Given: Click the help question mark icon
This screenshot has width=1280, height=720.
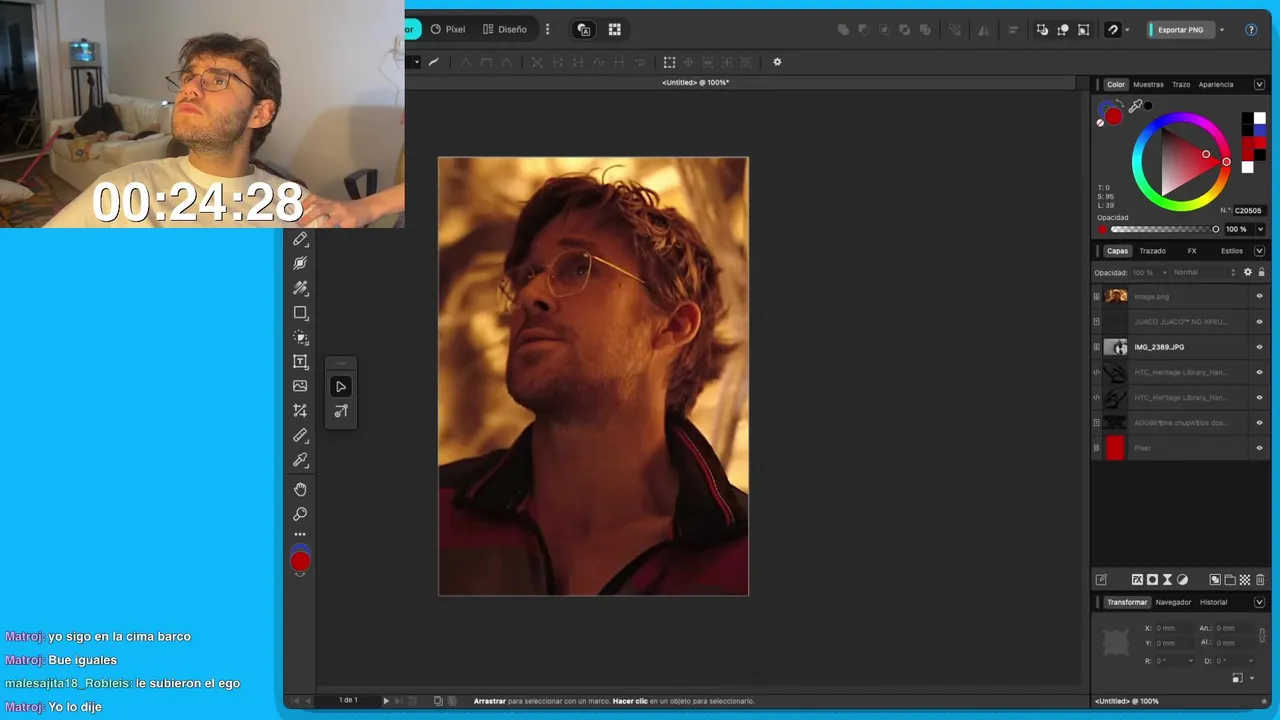Looking at the screenshot, I should [1251, 30].
